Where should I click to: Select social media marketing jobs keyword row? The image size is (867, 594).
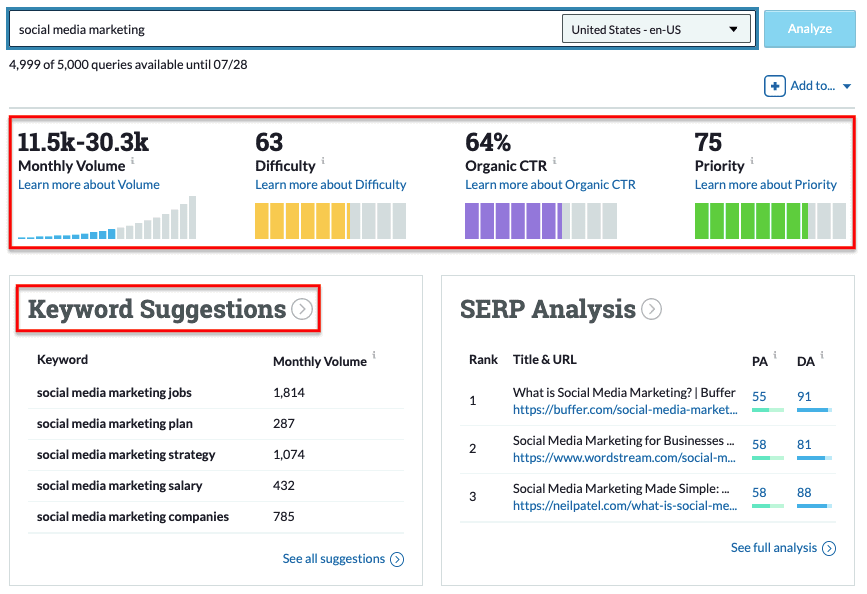click(x=114, y=393)
